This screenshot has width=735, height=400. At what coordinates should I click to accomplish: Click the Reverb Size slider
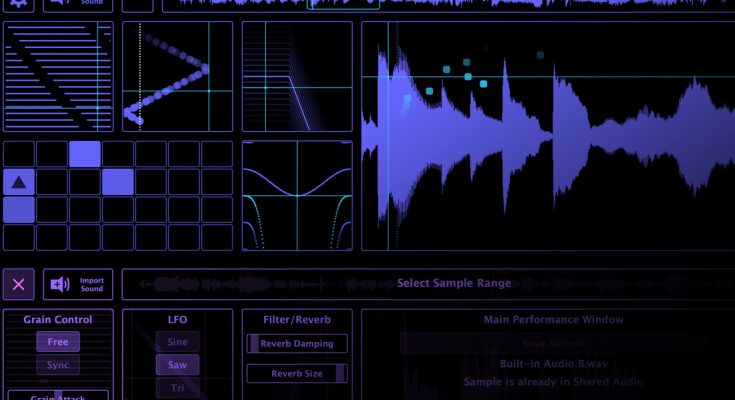pos(297,373)
